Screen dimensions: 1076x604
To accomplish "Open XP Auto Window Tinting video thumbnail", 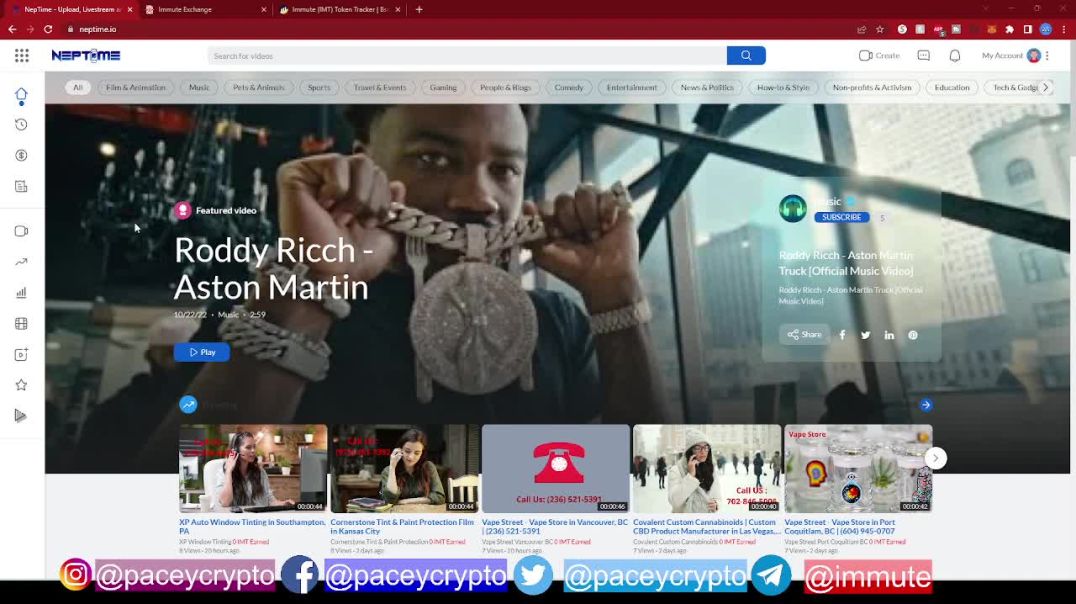I will (x=253, y=468).
